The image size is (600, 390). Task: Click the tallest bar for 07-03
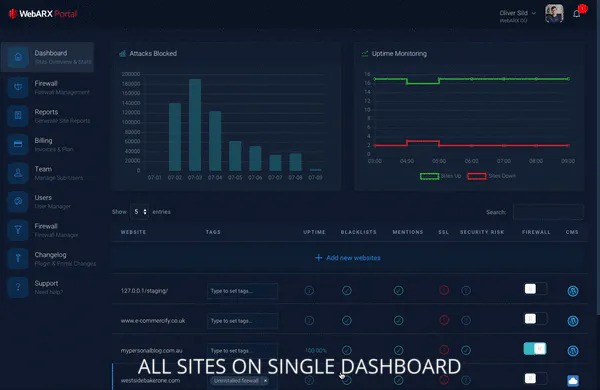click(x=195, y=125)
